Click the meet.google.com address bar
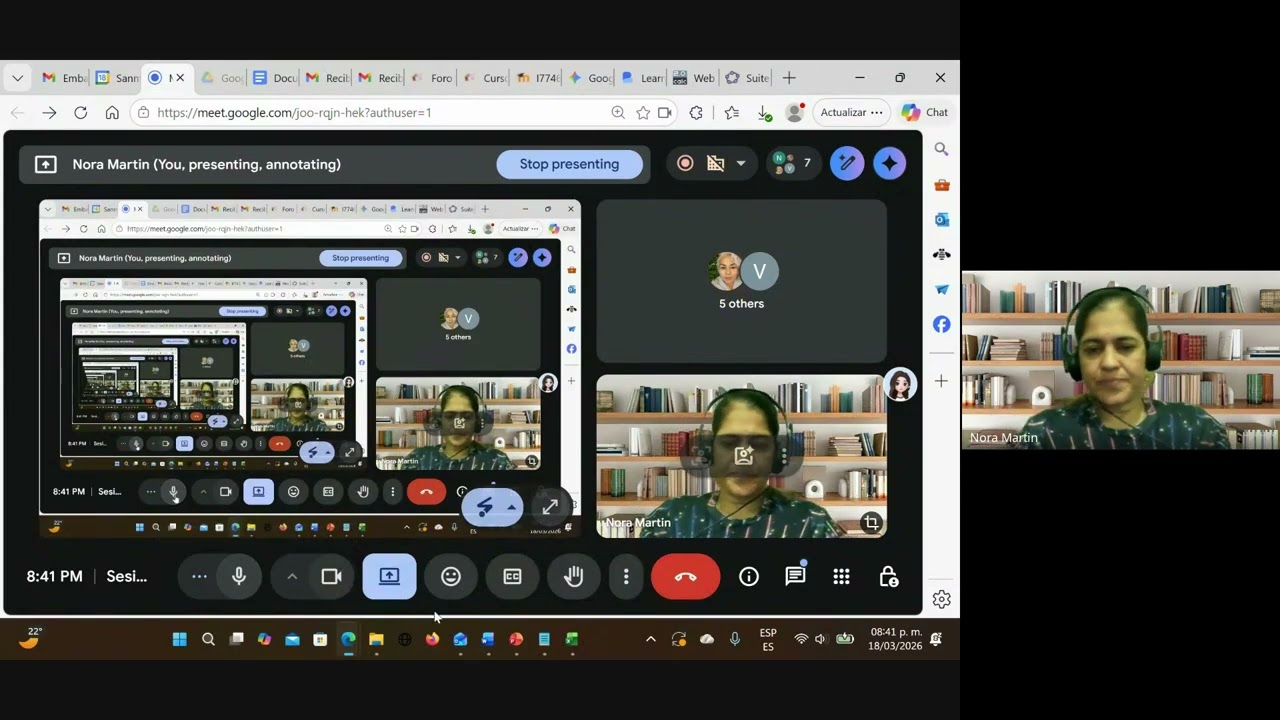This screenshot has width=1280, height=720. point(294,113)
